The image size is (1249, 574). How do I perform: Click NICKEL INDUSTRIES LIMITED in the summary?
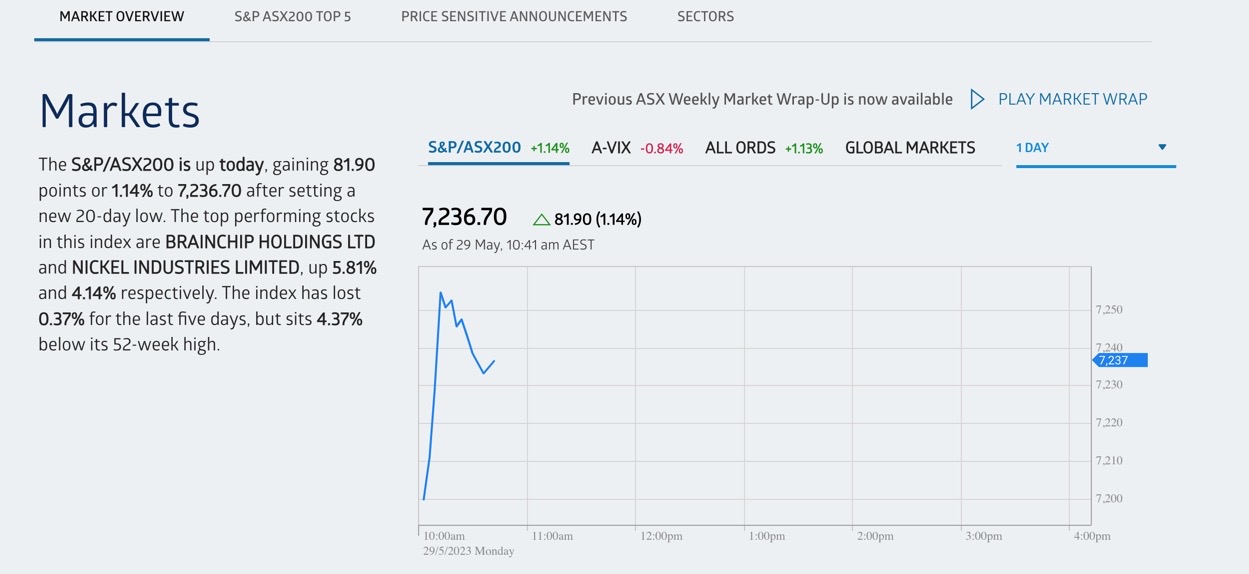tap(186, 268)
